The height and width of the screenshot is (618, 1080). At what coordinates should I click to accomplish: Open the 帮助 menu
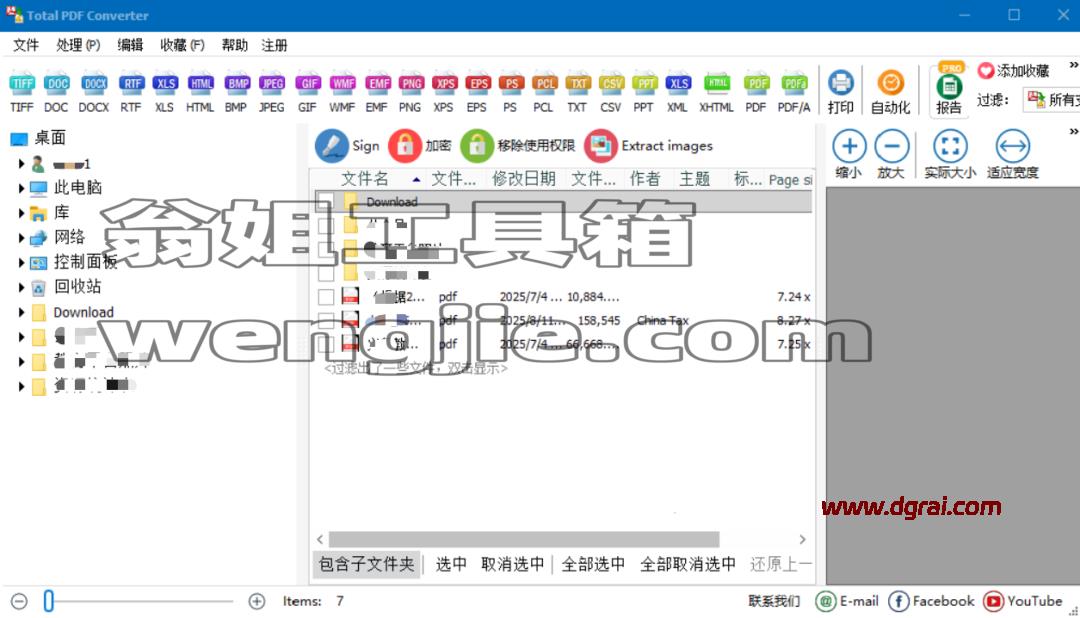click(234, 45)
